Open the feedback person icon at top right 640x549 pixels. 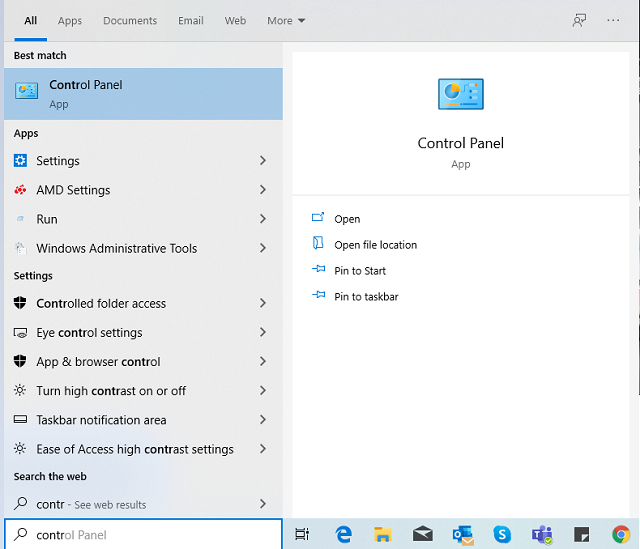click(x=579, y=20)
